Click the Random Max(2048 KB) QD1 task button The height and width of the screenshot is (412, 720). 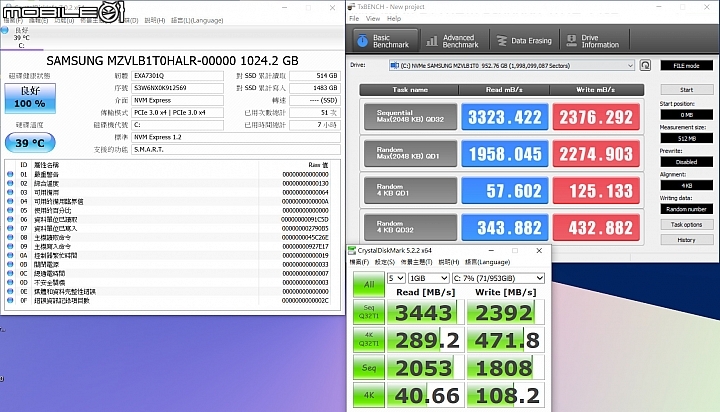[x=410, y=153]
